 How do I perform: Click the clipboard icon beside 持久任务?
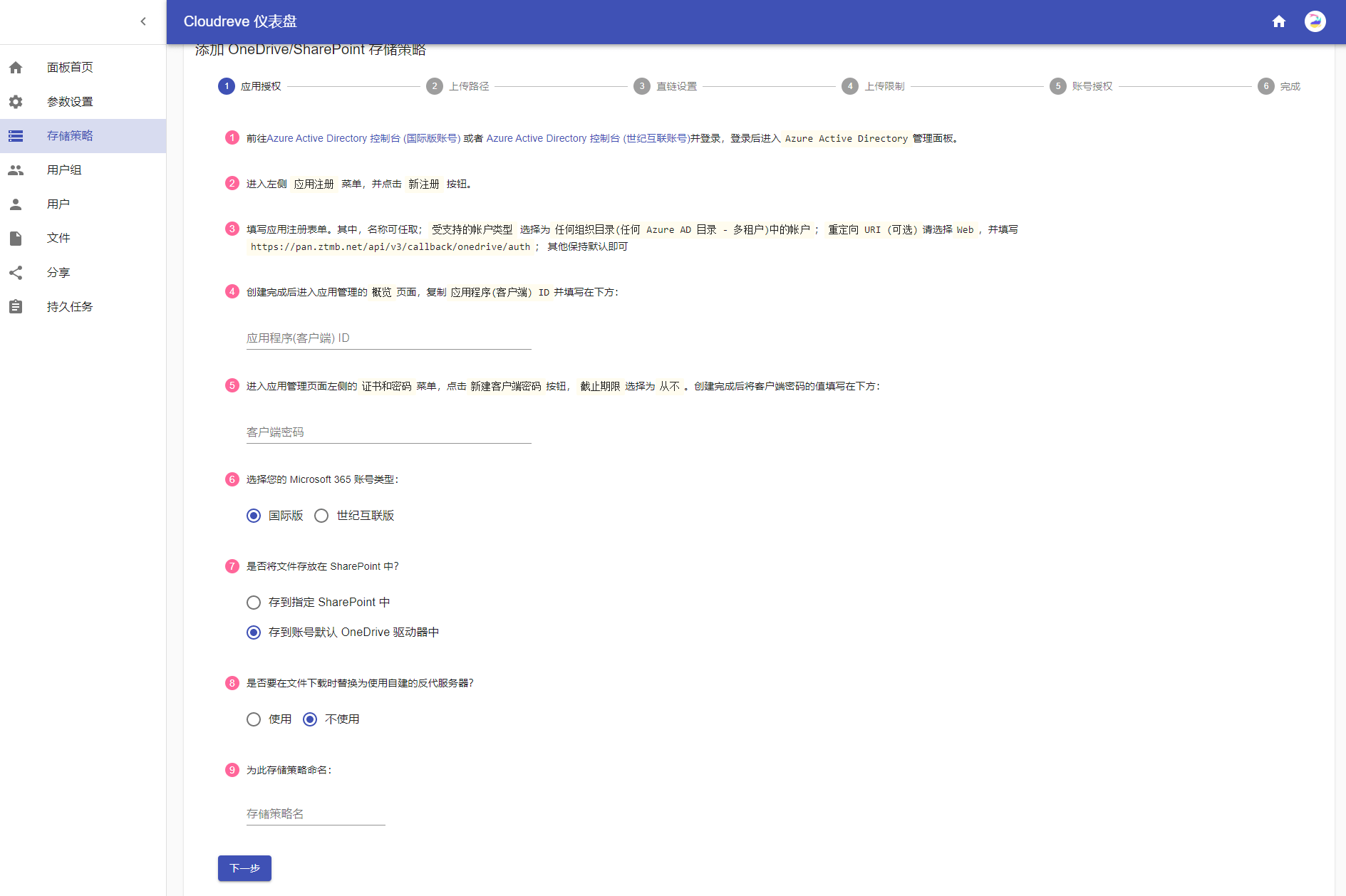[x=16, y=307]
